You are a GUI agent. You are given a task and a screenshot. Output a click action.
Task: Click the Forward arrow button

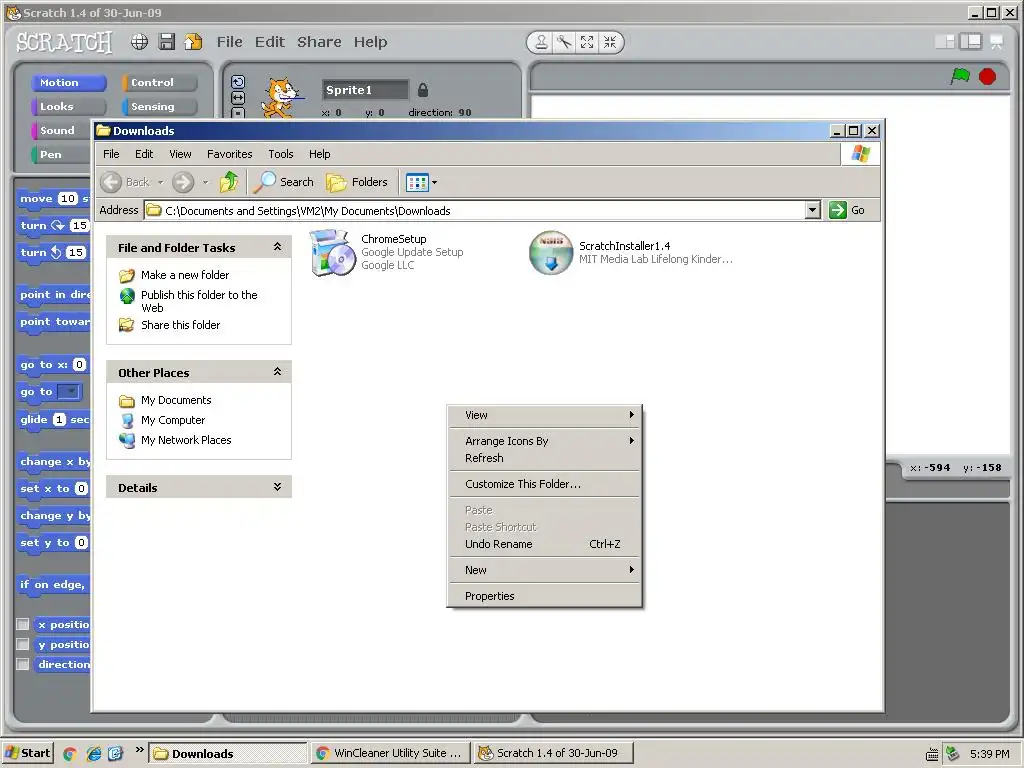point(184,182)
